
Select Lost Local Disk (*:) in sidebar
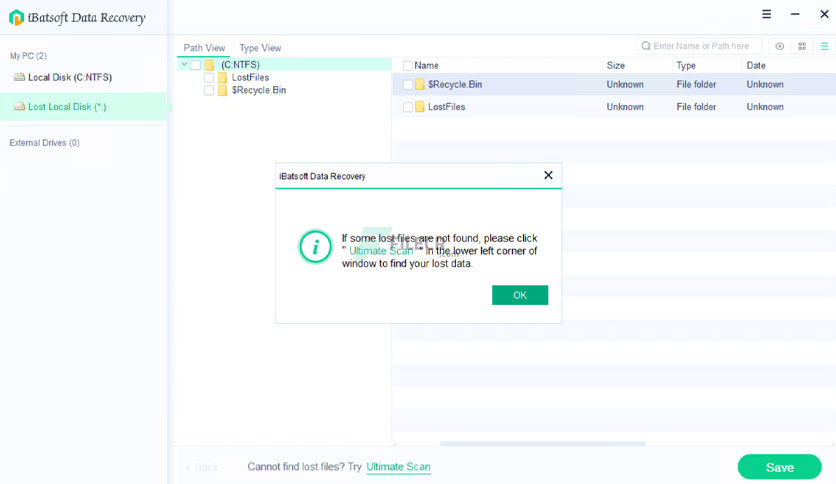tap(83, 107)
